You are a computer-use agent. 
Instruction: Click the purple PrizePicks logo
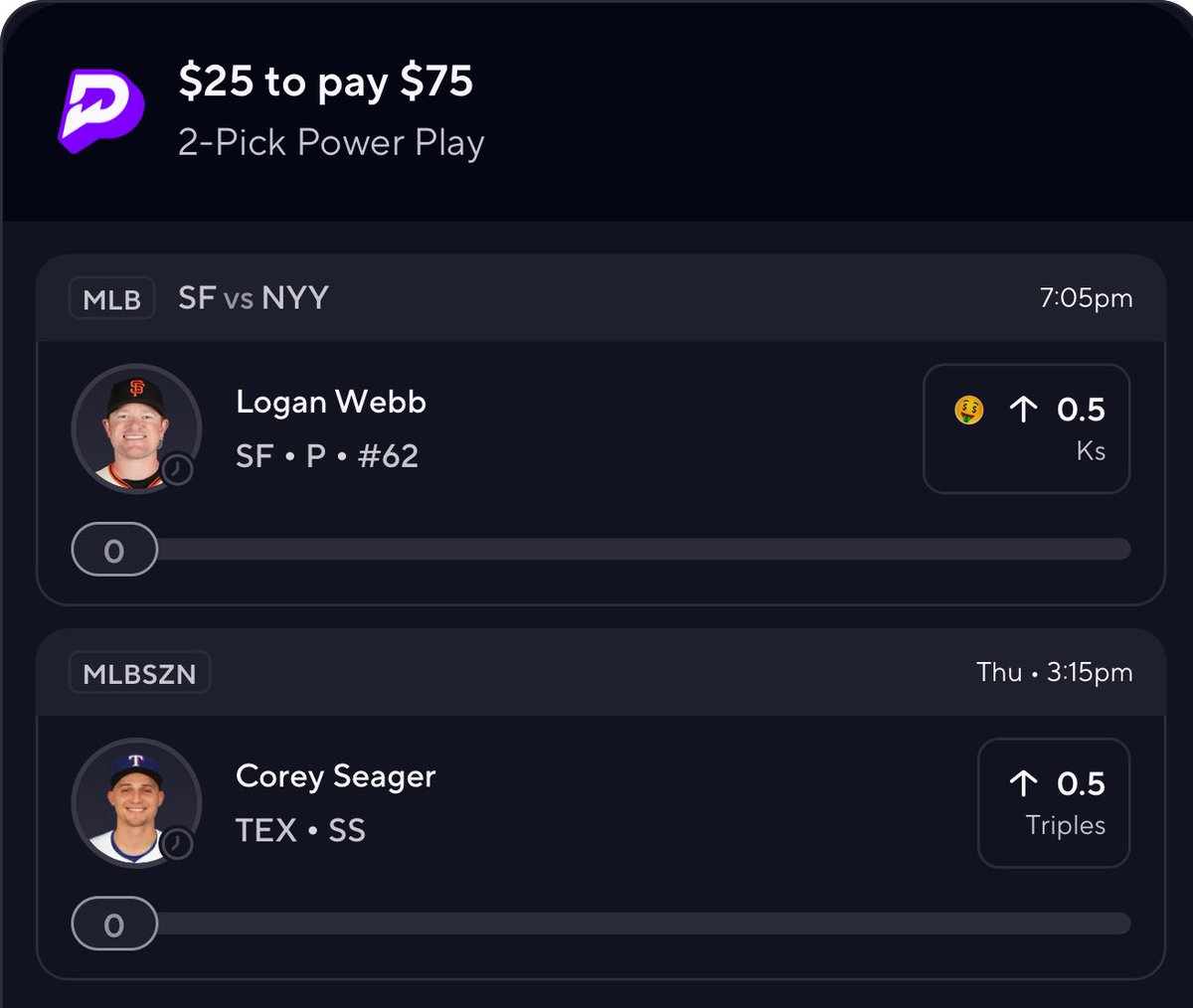click(x=100, y=110)
